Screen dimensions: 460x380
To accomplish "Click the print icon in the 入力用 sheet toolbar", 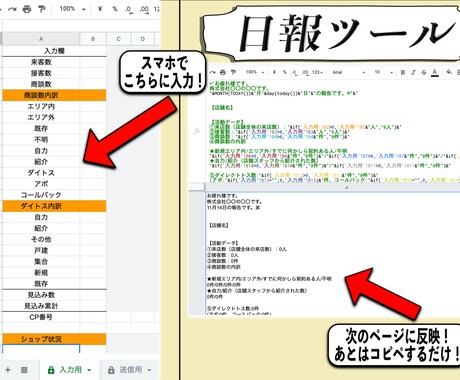I will pos(27,9).
